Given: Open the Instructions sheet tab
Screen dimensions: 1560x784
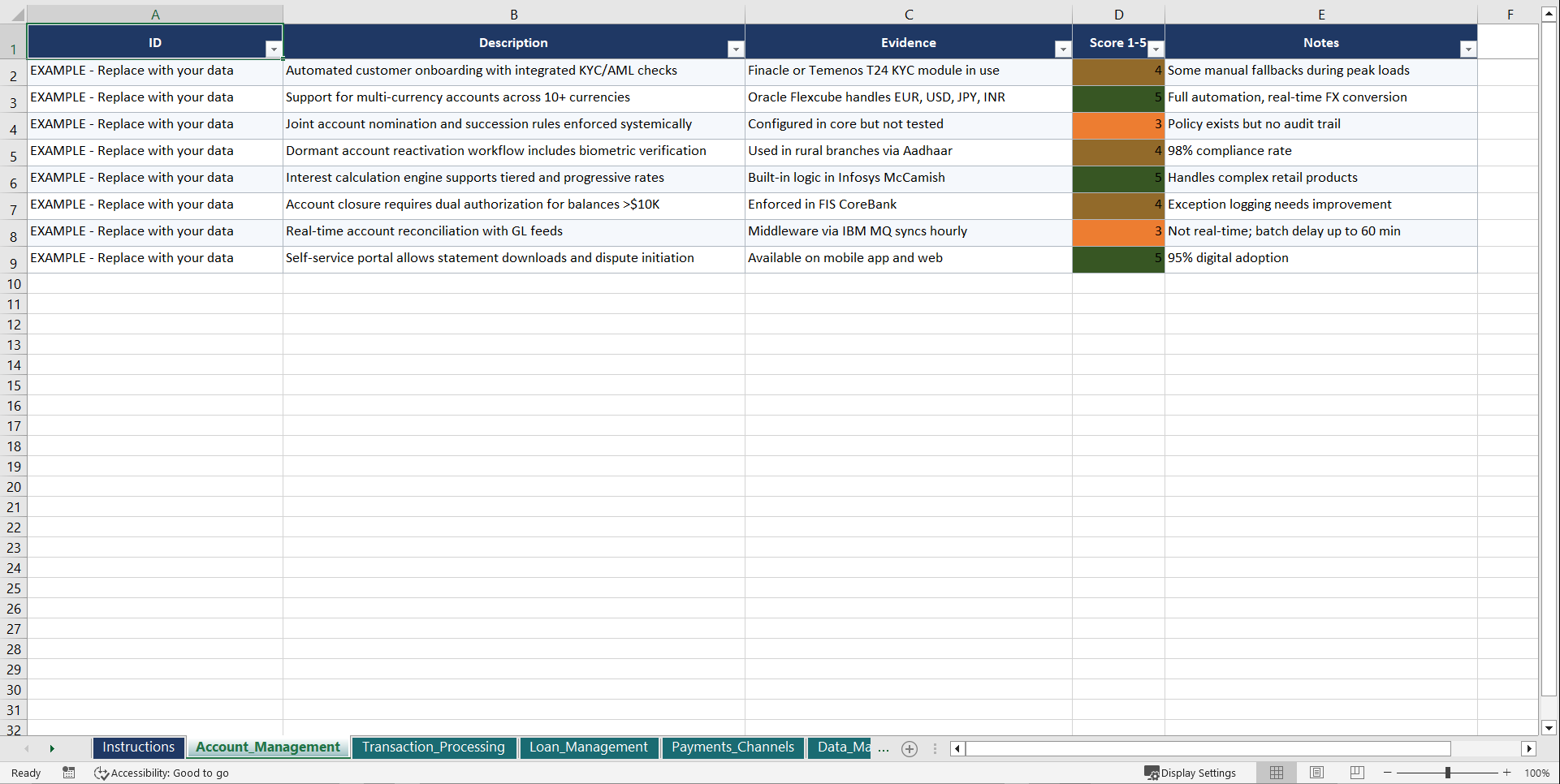Looking at the screenshot, I should point(138,747).
